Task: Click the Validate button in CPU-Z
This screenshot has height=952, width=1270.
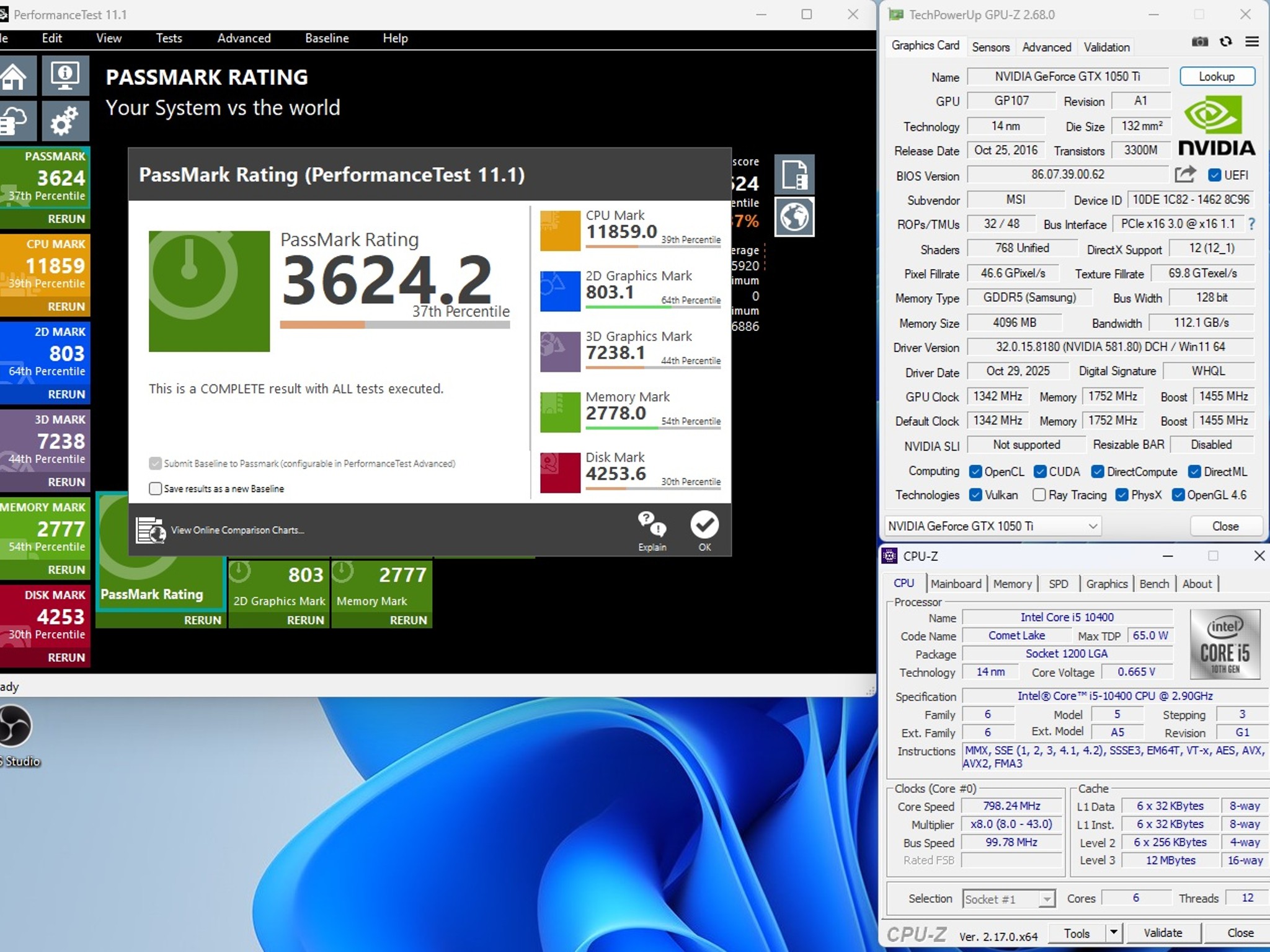Action: point(1163,933)
